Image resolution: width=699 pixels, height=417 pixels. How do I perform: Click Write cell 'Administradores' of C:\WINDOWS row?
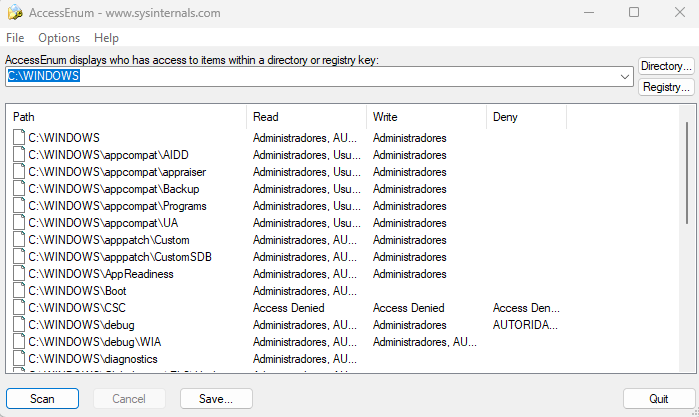pos(410,138)
